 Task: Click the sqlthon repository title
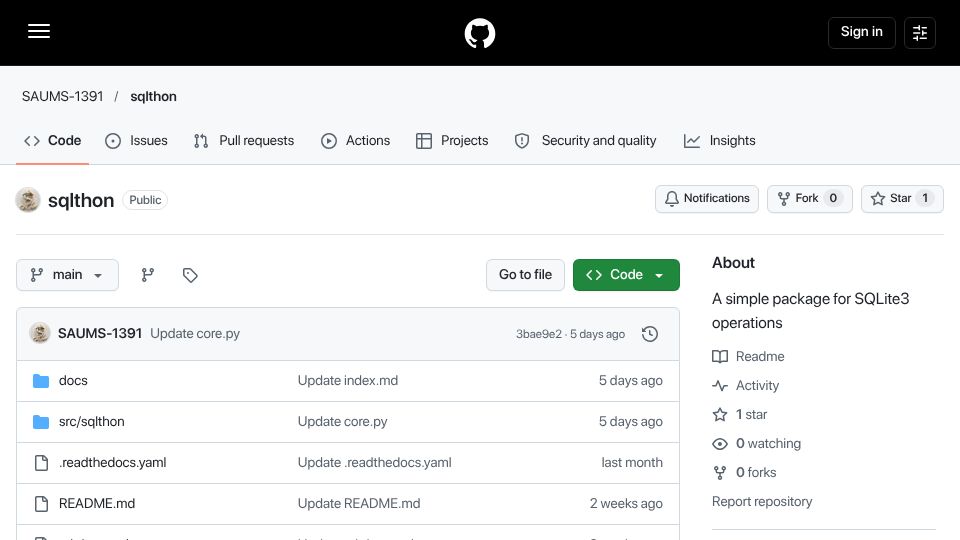click(81, 200)
